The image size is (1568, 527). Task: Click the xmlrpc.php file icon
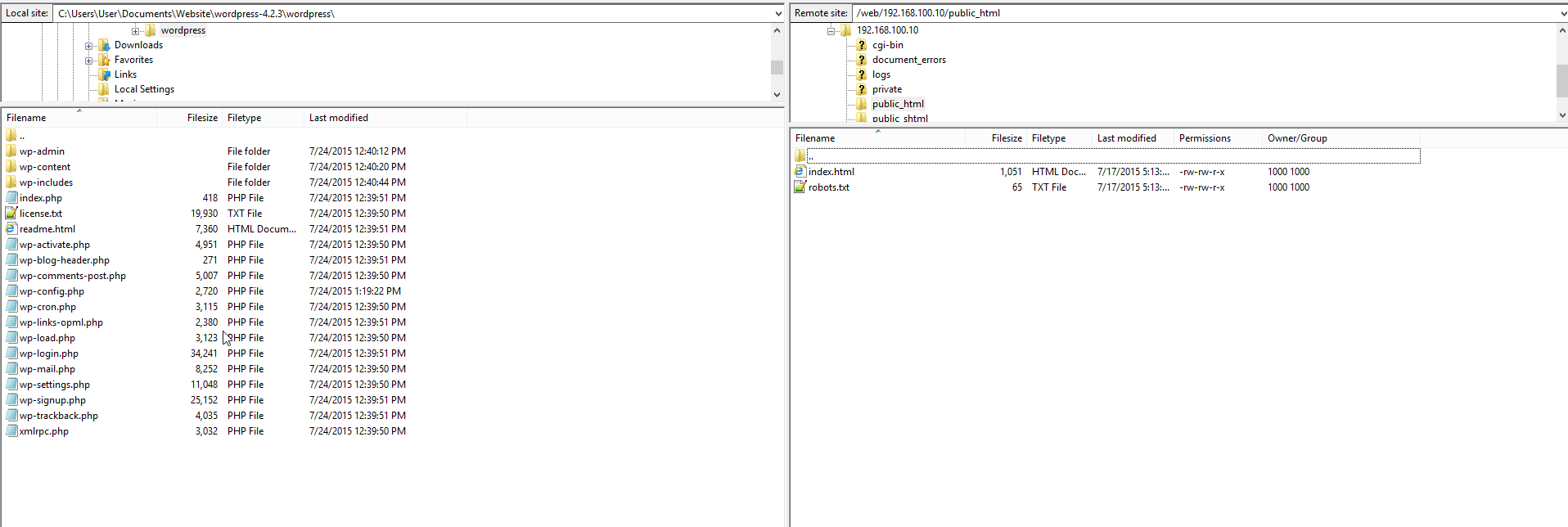point(11,431)
